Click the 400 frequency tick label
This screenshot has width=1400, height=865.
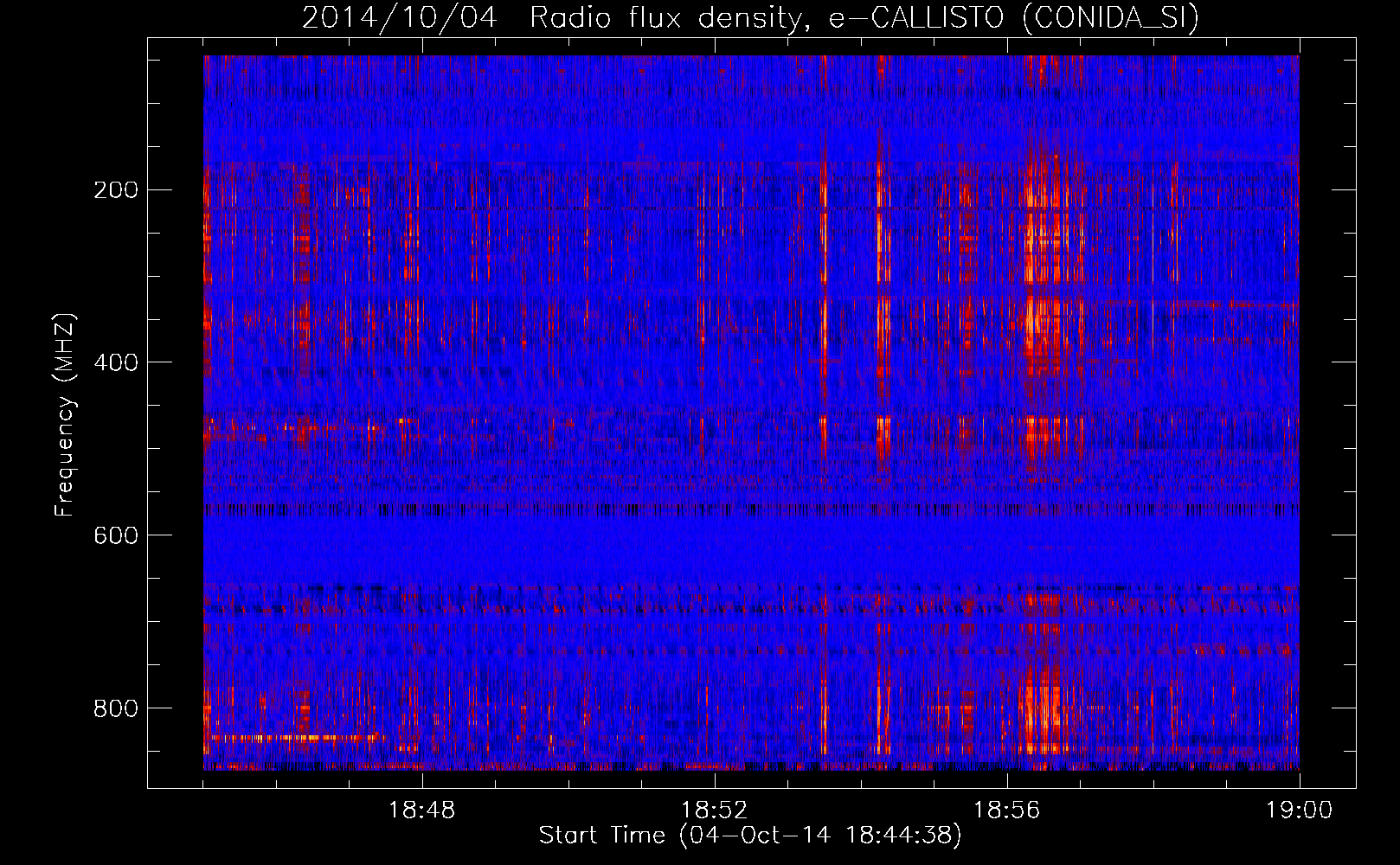click(x=115, y=363)
